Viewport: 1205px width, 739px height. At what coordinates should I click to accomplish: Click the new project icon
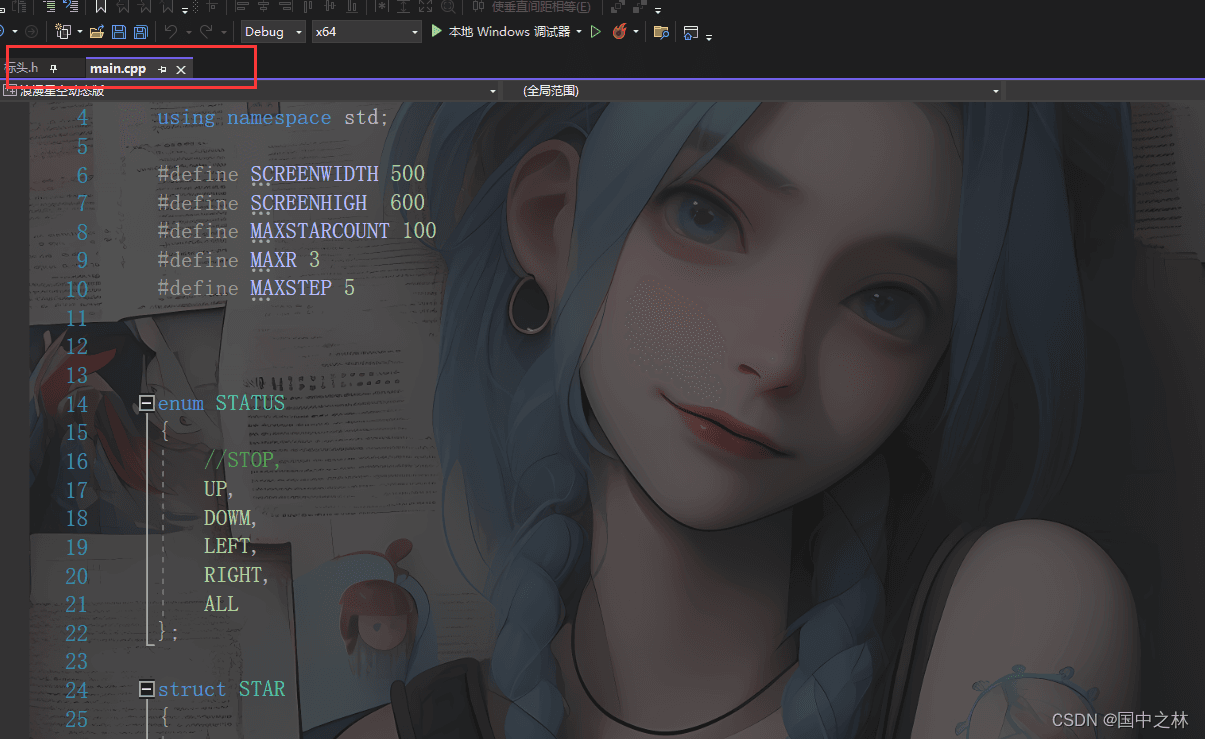point(64,32)
